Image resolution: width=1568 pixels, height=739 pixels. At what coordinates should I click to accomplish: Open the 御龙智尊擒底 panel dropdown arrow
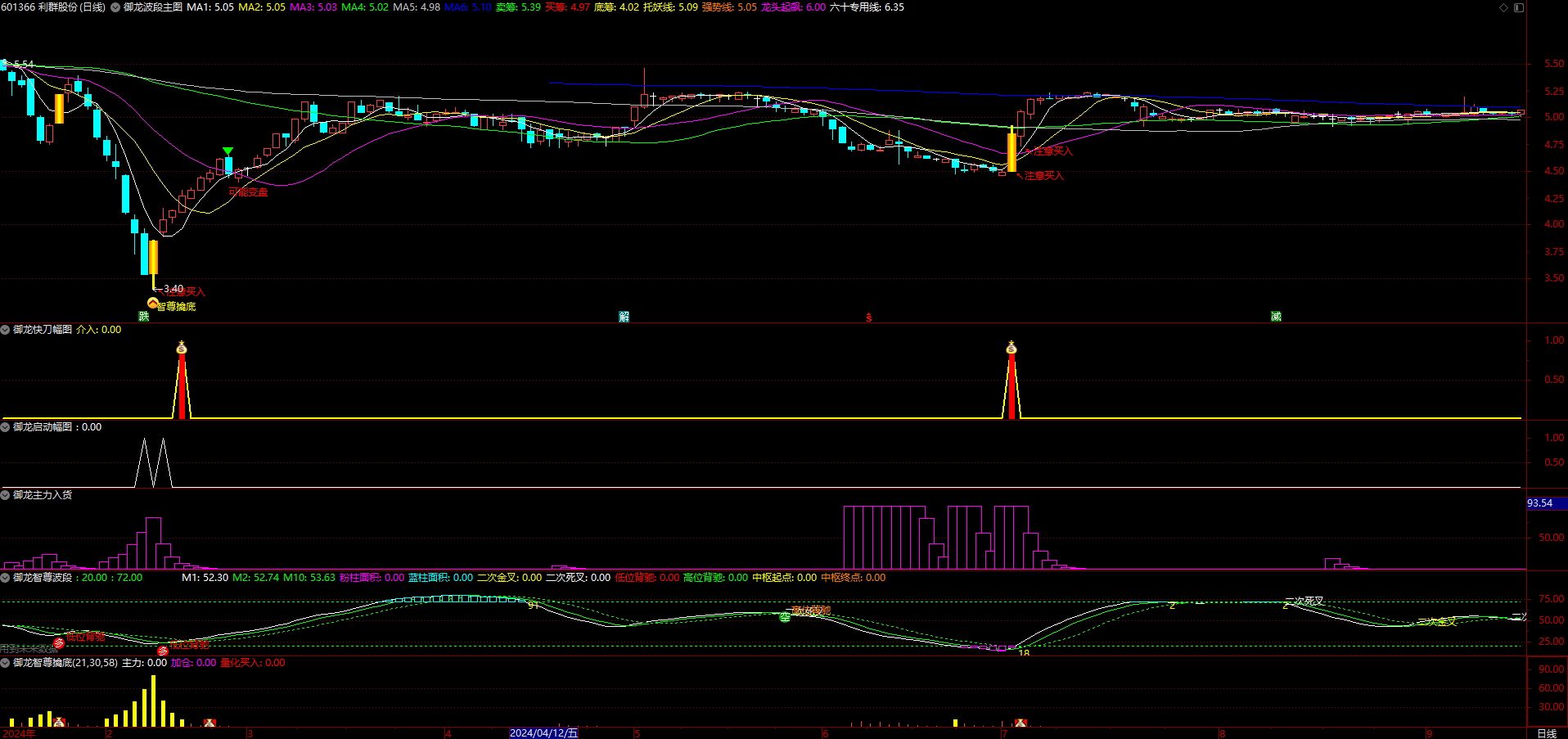pyautogui.click(x=6, y=663)
